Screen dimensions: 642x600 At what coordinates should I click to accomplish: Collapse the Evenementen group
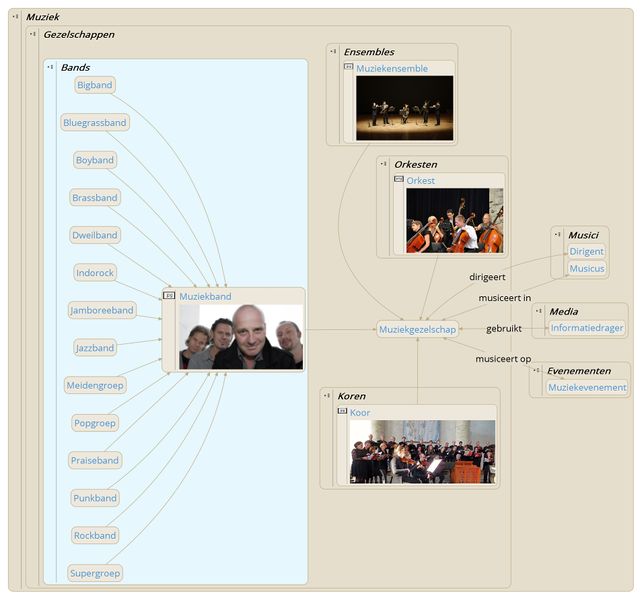[x=537, y=370]
